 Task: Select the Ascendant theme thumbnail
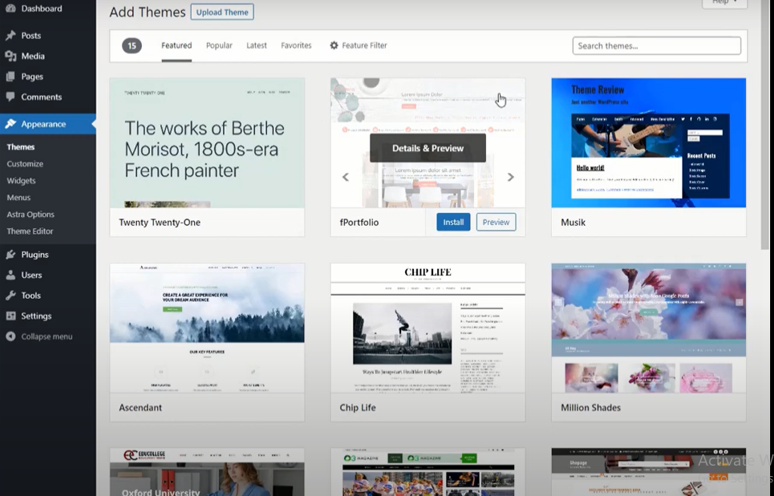tap(207, 328)
